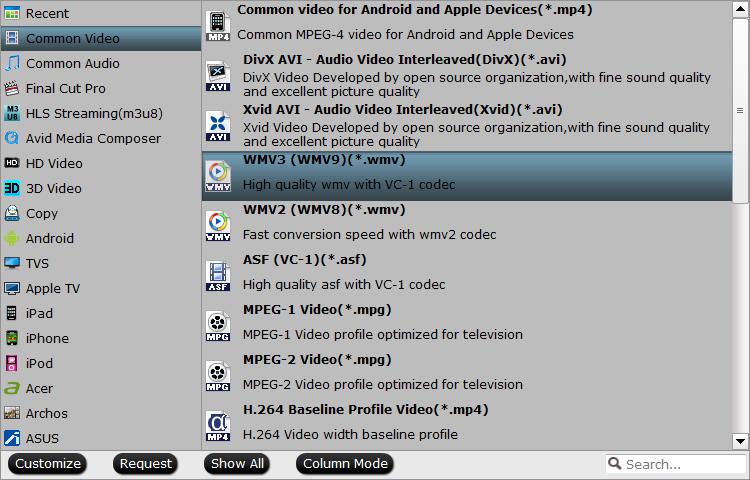This screenshot has height=480, width=750.
Task: Click the Avid Media Composer icon
Action: coord(12,138)
